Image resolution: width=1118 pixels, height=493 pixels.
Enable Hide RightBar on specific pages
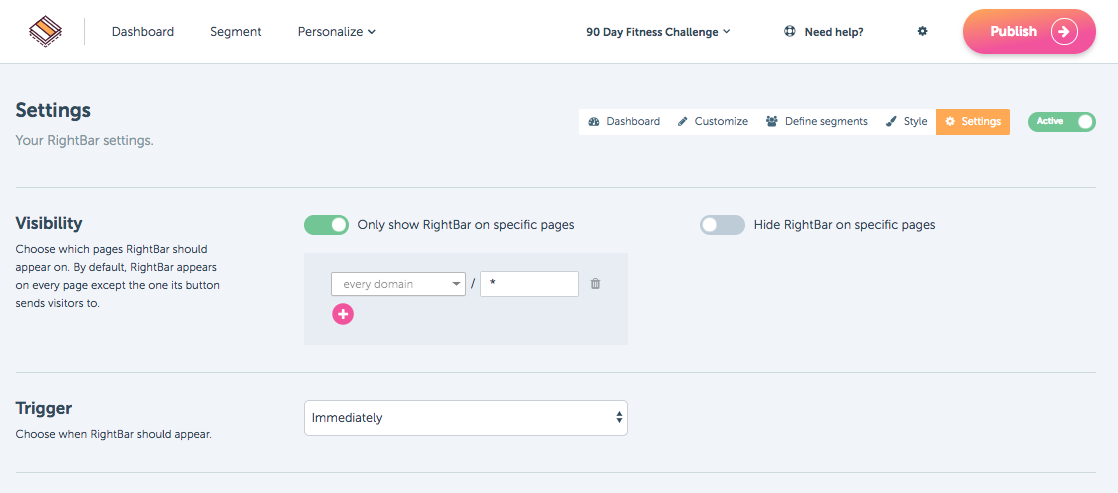tap(722, 225)
